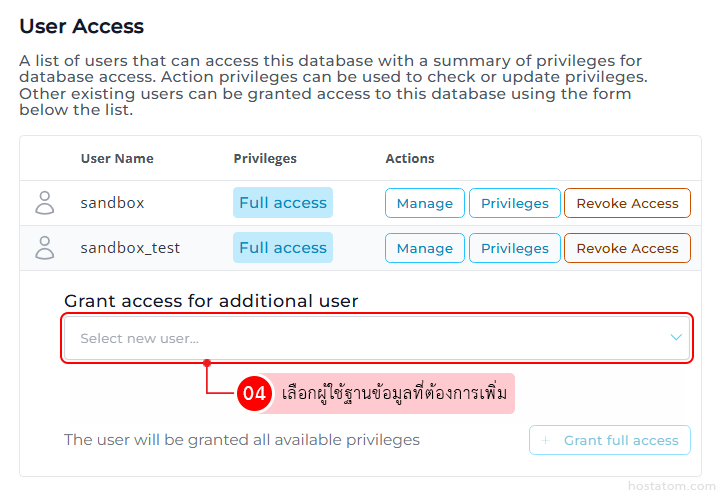Revoke Access for the sandbox user
Viewport: 720px width, 494px height.
pyautogui.click(x=627, y=203)
